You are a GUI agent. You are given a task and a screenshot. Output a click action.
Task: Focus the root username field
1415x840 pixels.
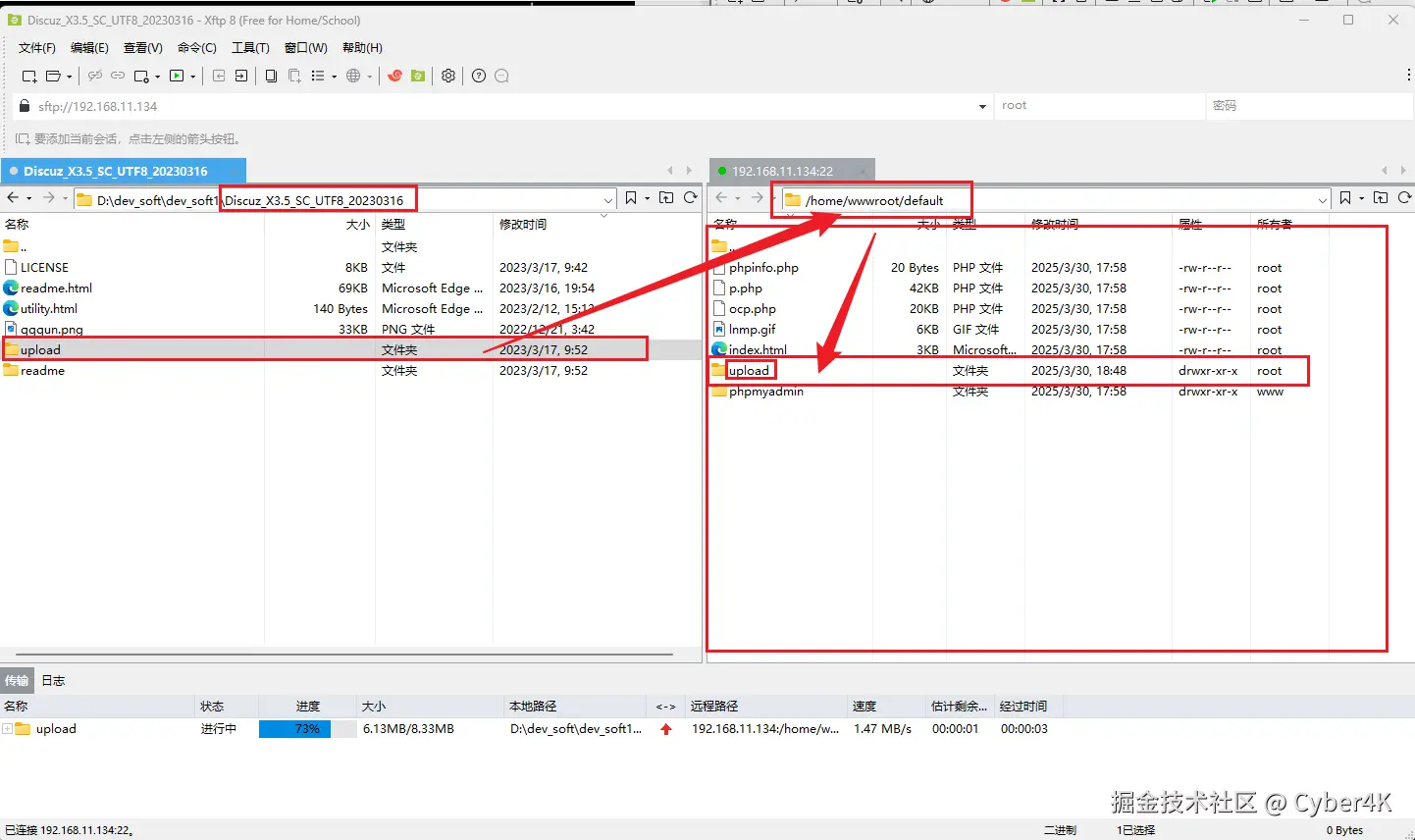[x=1100, y=106]
